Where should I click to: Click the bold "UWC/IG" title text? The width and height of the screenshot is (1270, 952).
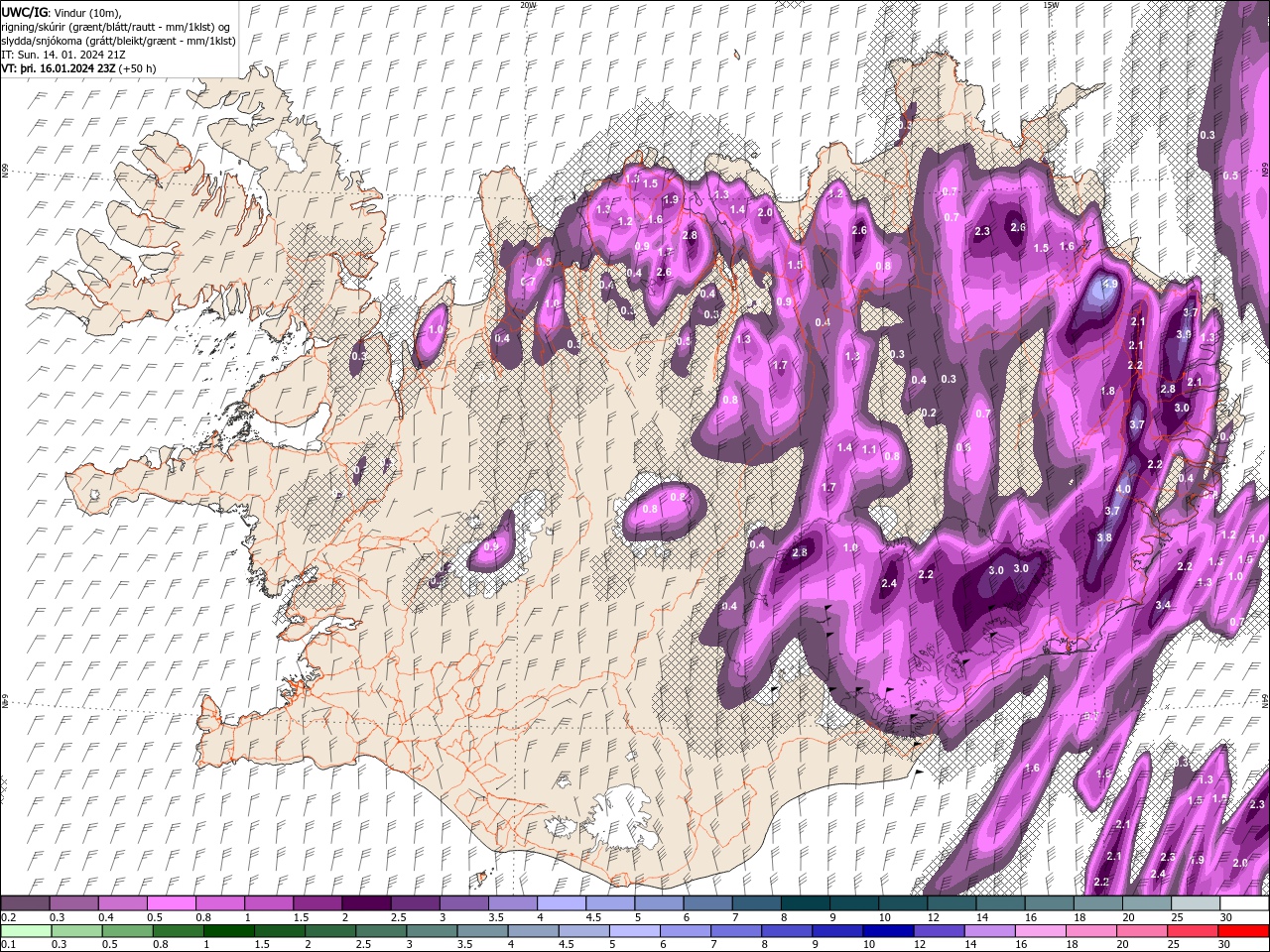click(25, 12)
